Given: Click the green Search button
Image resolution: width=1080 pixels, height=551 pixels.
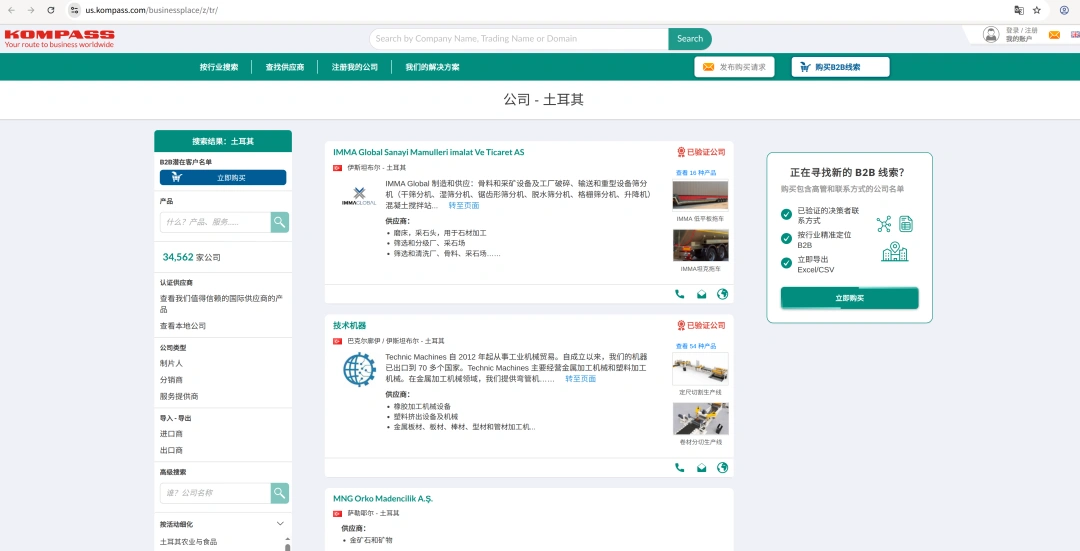Looking at the screenshot, I should pos(689,39).
